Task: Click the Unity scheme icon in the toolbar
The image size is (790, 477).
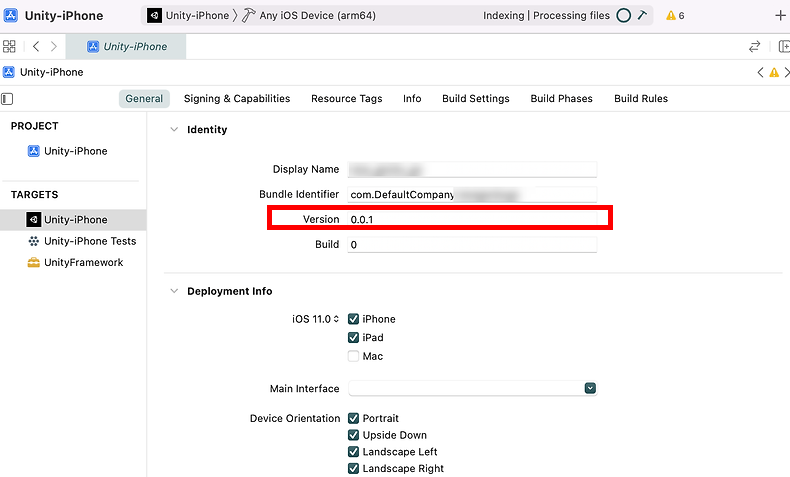Action: coord(154,16)
